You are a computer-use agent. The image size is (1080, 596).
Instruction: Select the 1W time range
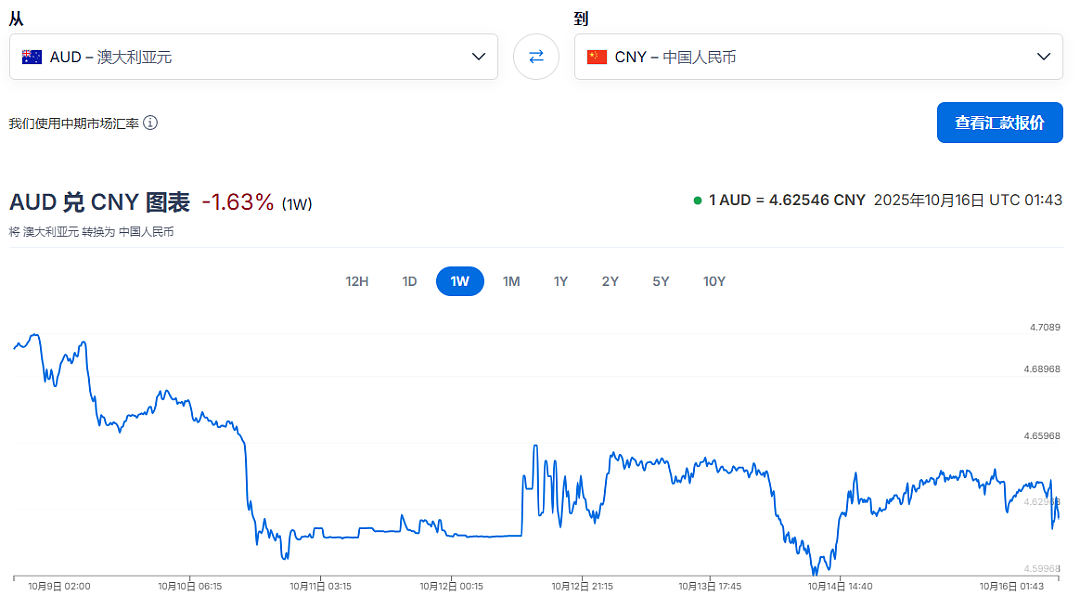(460, 281)
